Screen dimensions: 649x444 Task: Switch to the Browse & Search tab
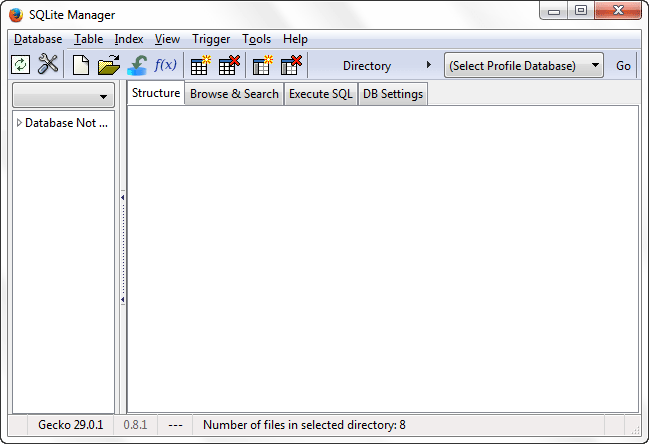234,94
